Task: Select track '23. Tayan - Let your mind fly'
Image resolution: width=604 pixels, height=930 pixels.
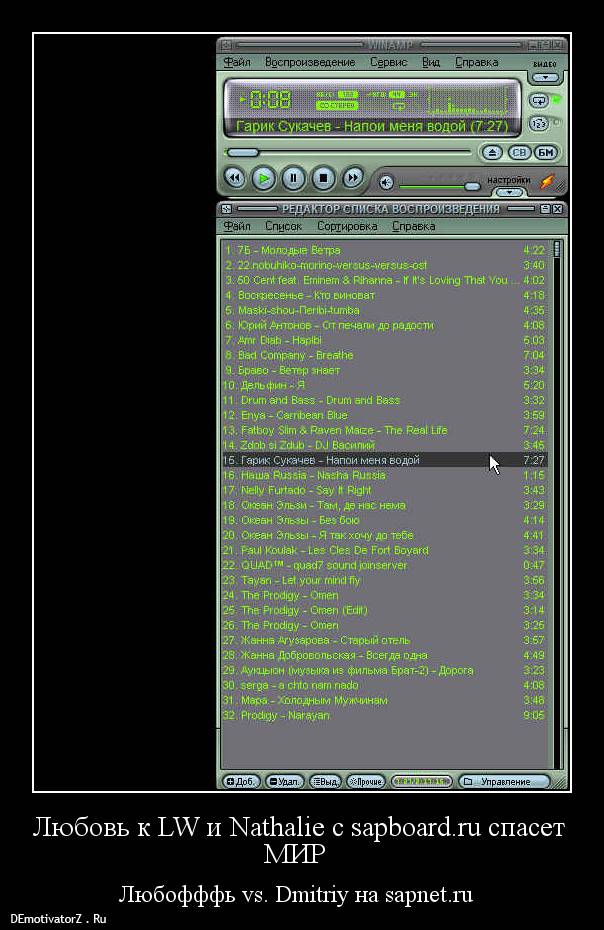Action: 384,580
